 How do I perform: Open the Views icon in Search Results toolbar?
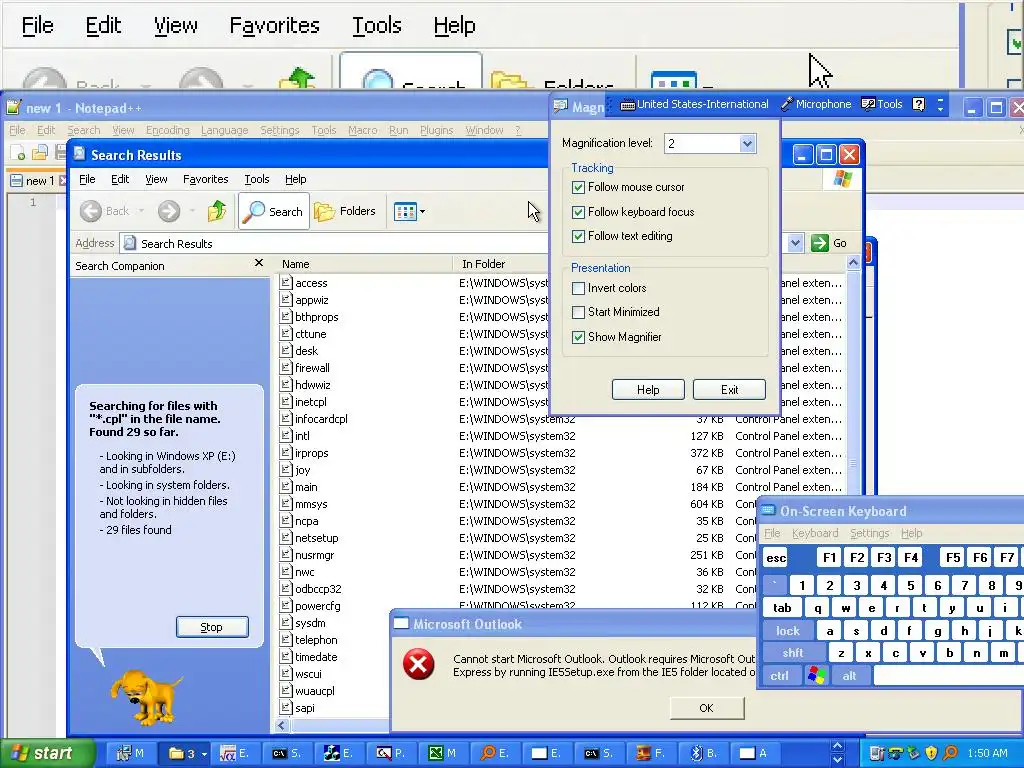click(404, 211)
